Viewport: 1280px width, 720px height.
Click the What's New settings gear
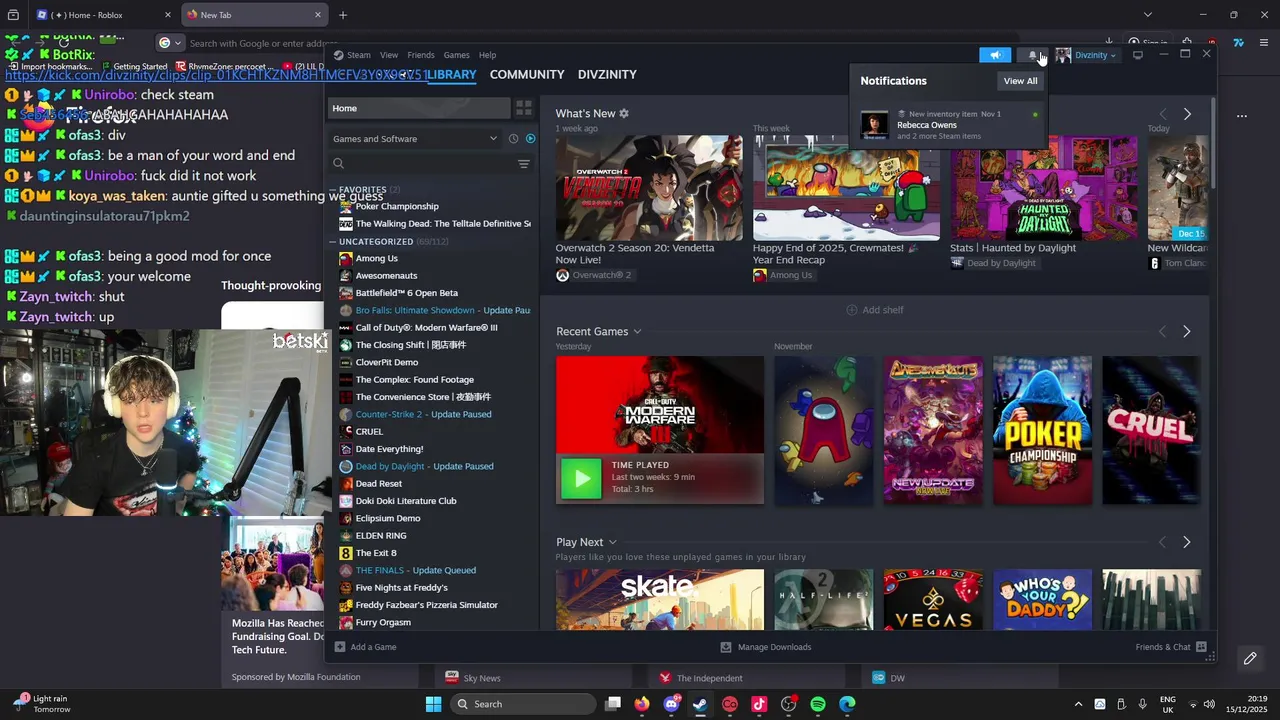pos(624,114)
